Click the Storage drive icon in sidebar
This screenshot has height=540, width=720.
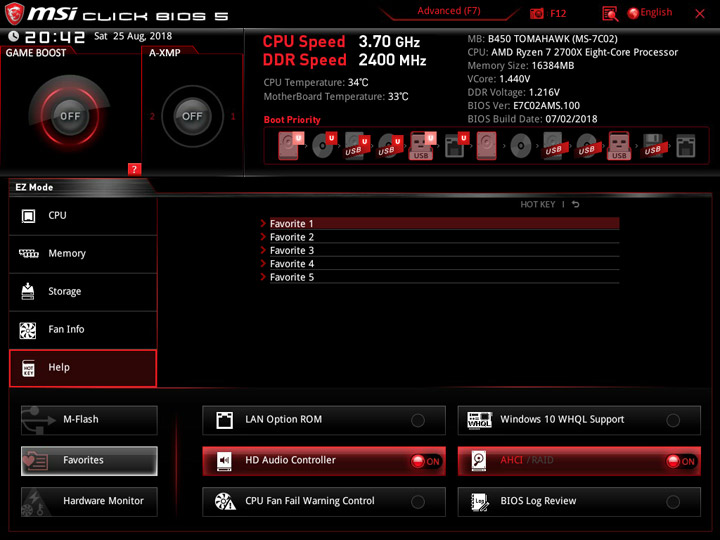tap(28, 291)
